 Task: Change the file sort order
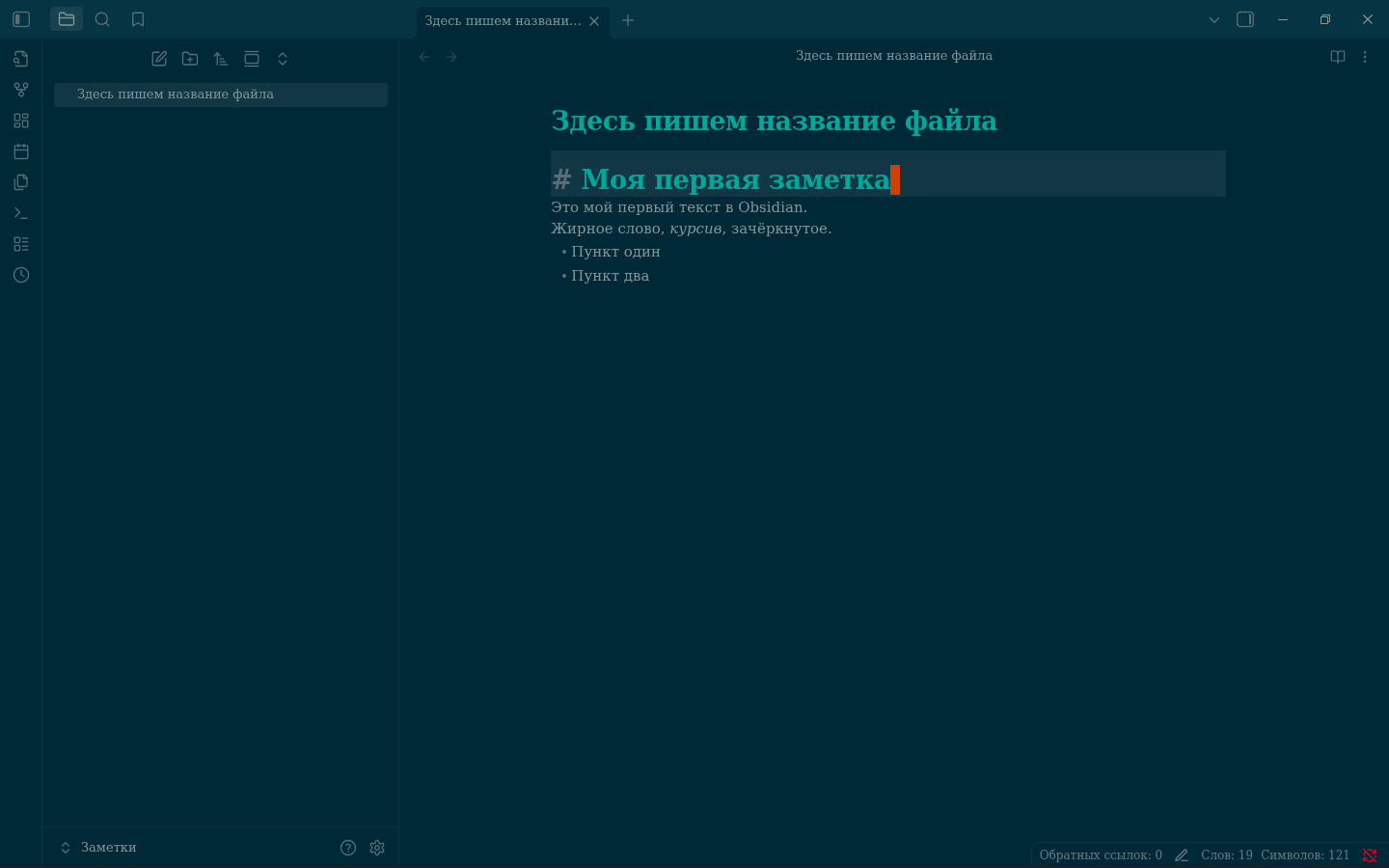[221, 59]
